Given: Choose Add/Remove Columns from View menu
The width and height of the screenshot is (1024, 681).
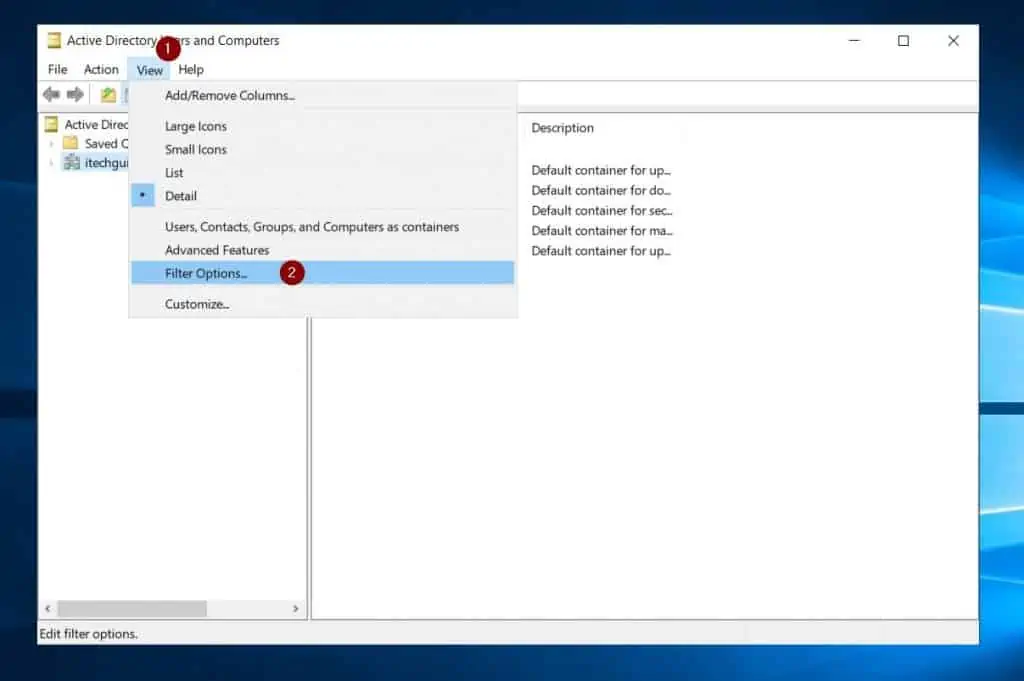Looking at the screenshot, I should 323,95.
